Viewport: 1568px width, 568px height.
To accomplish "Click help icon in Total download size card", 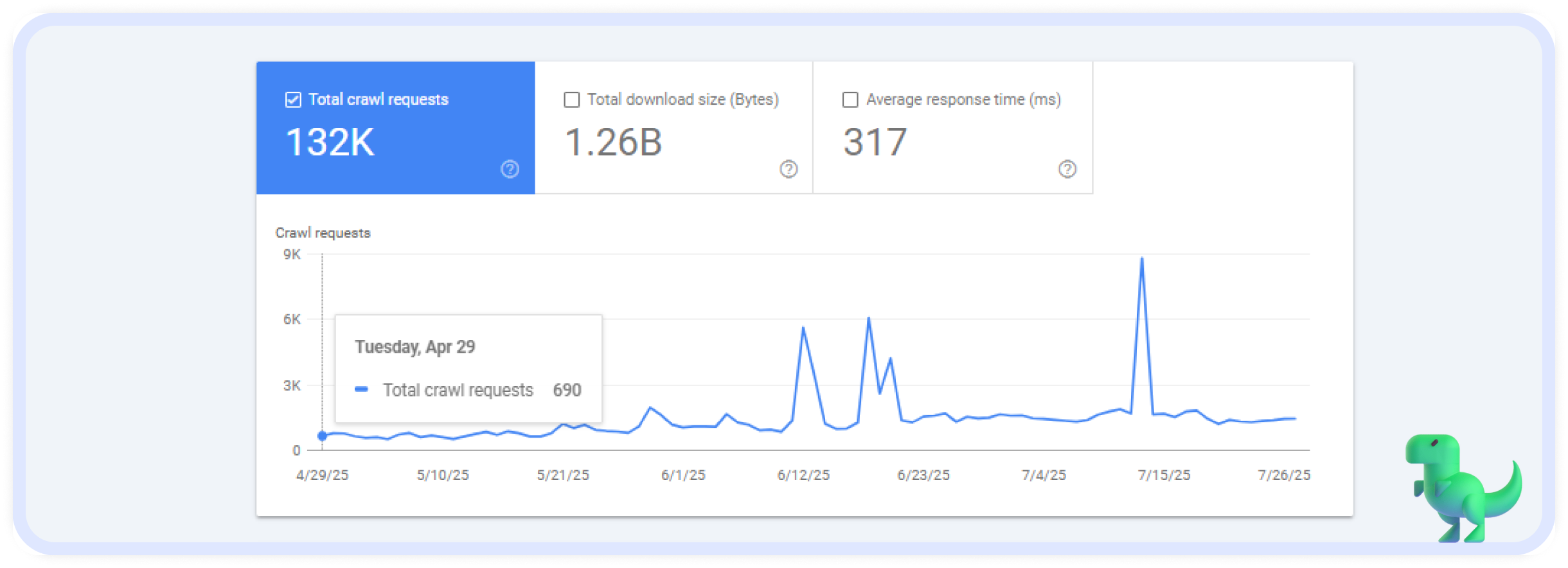I will click(788, 169).
